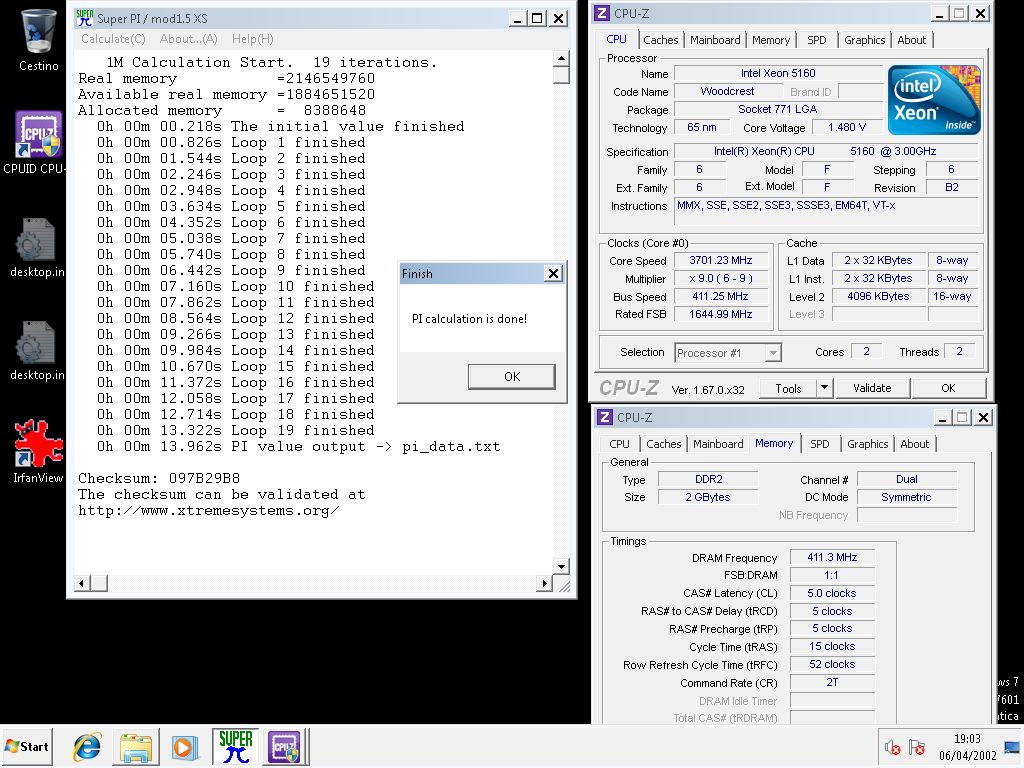Click the Rated FSB value 1644.99 MHz
The height and width of the screenshot is (768, 1024).
(x=720, y=314)
